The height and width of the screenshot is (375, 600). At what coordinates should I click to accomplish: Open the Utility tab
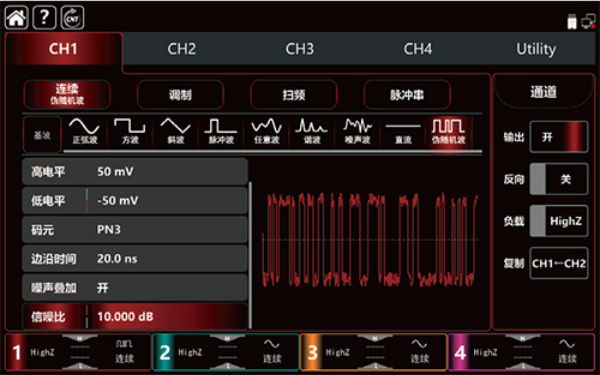click(x=536, y=49)
